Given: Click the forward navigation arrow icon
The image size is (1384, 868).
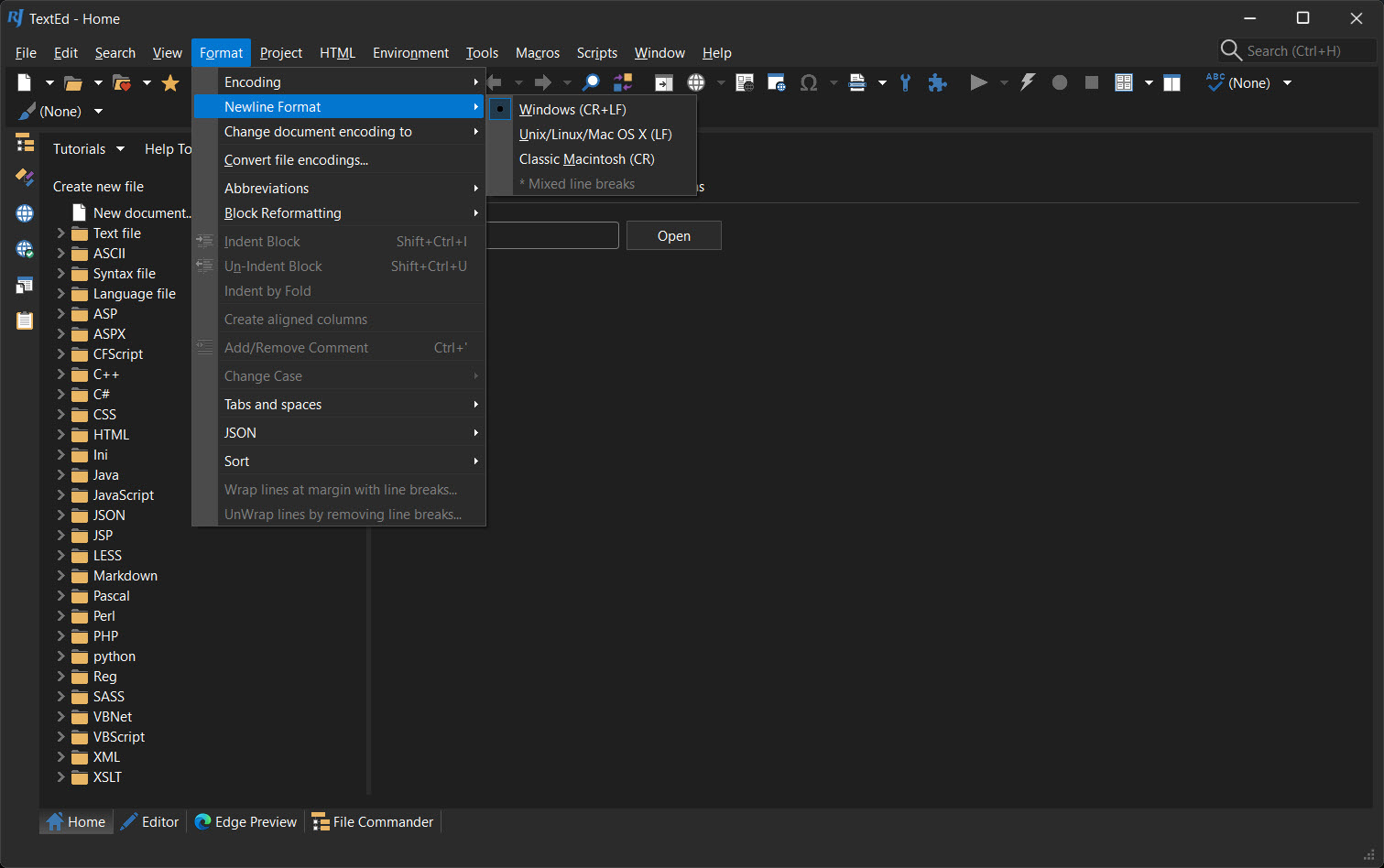Looking at the screenshot, I should click(x=543, y=83).
